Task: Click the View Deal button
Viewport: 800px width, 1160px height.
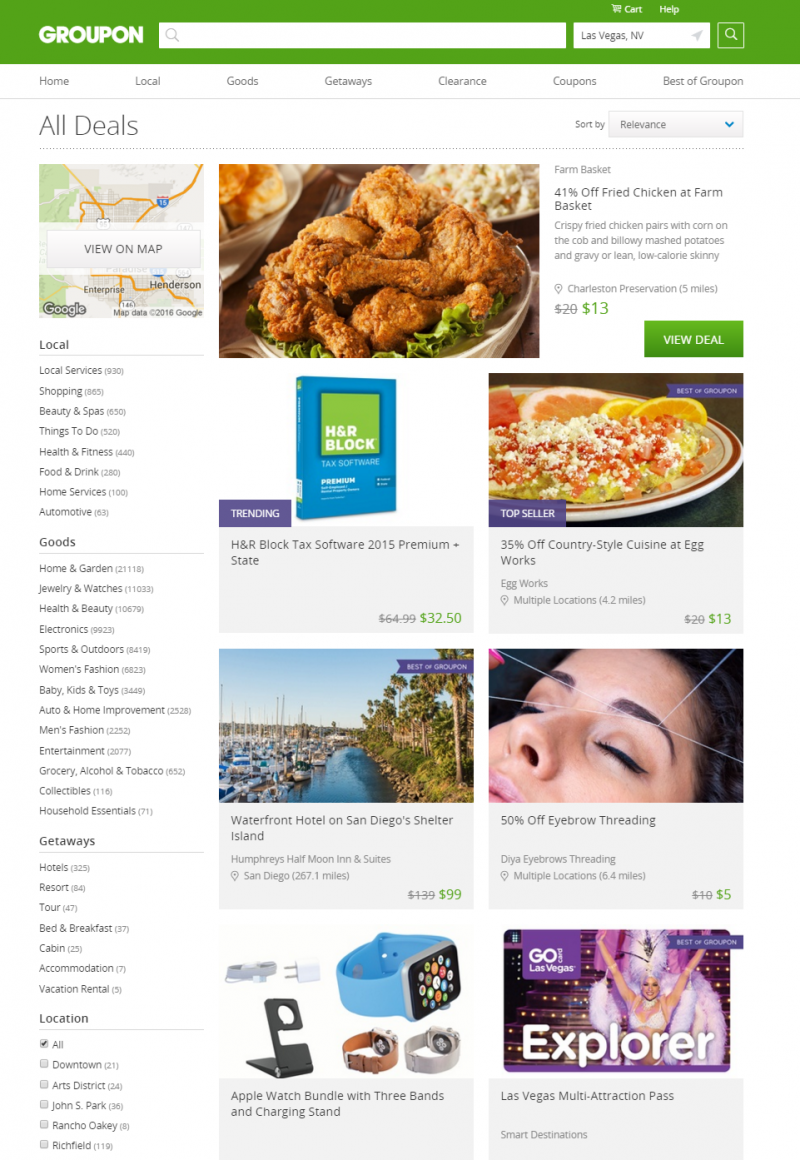Action: [693, 340]
